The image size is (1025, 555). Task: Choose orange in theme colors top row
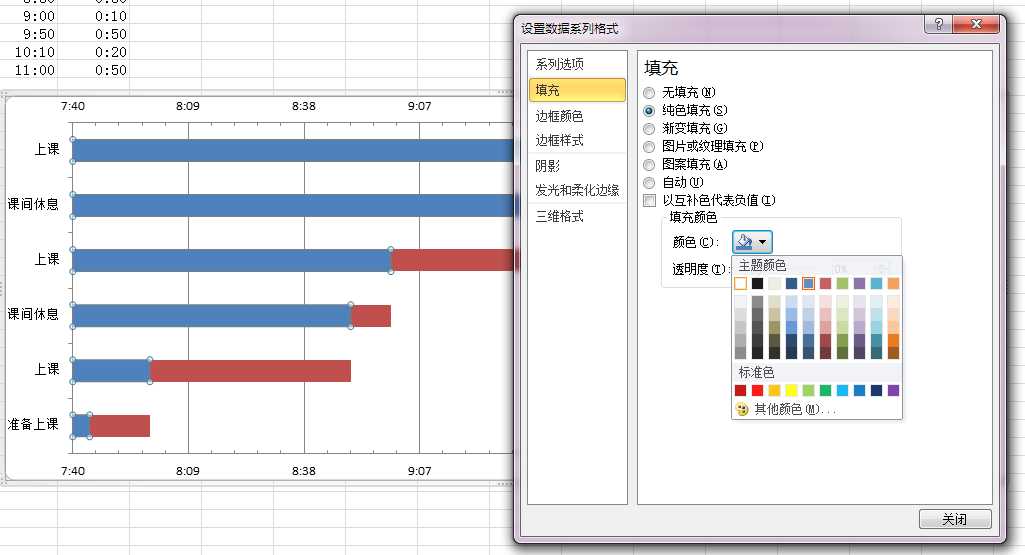point(894,283)
